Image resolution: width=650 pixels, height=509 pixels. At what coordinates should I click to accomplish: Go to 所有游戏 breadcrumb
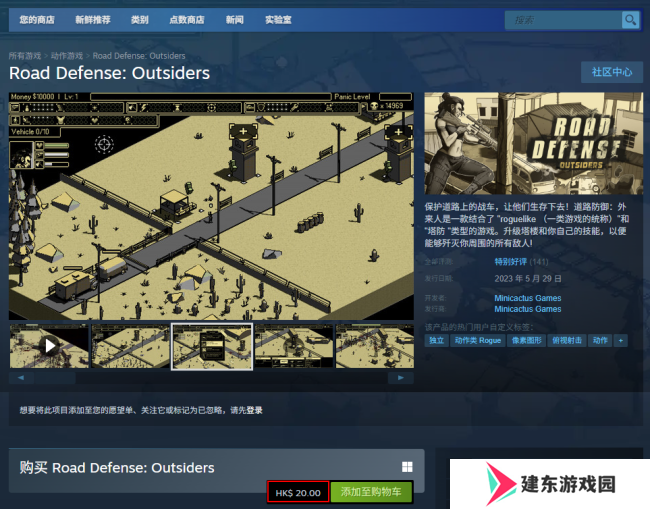coord(25,56)
